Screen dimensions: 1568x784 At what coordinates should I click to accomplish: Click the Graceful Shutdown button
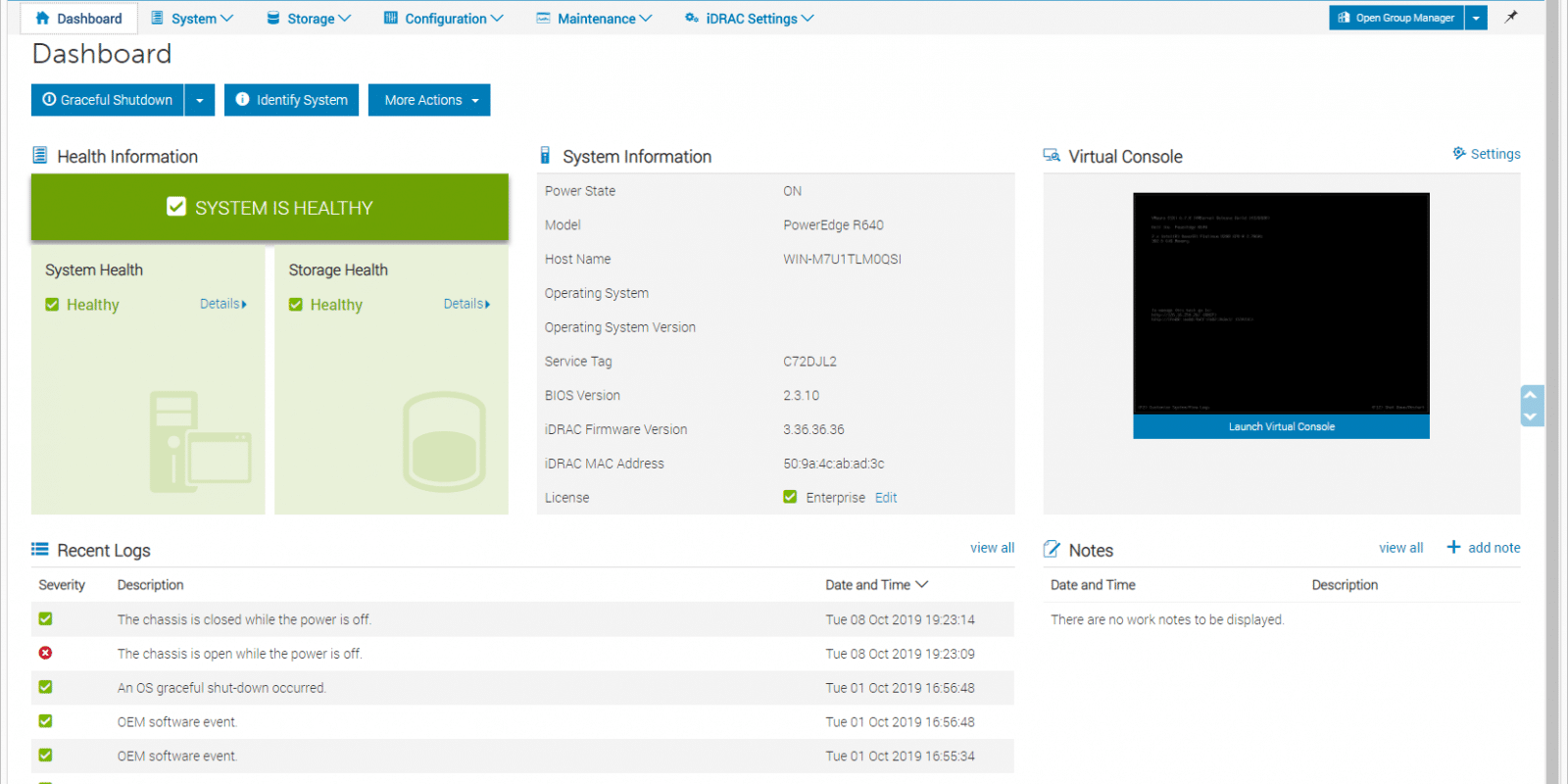click(x=108, y=100)
